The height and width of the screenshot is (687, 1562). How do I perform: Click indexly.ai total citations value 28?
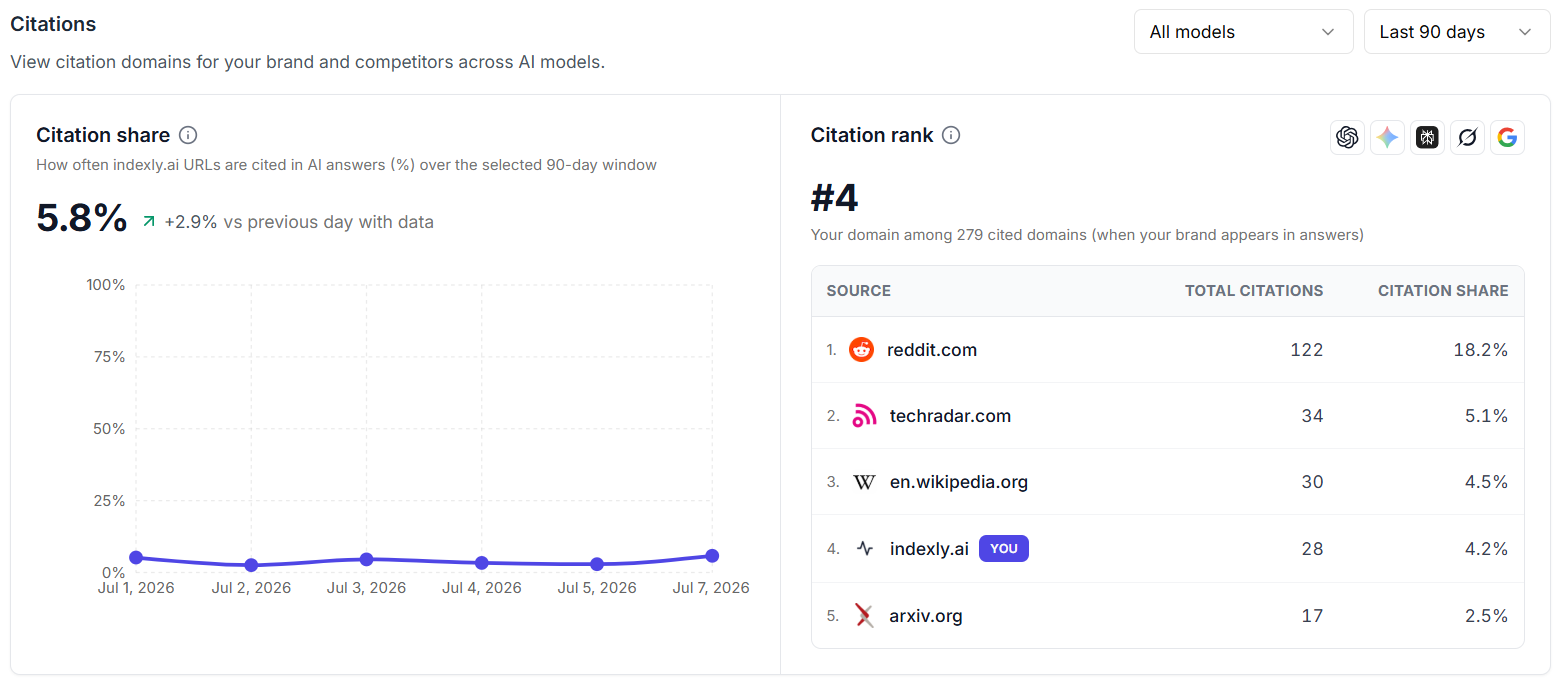pos(1312,549)
